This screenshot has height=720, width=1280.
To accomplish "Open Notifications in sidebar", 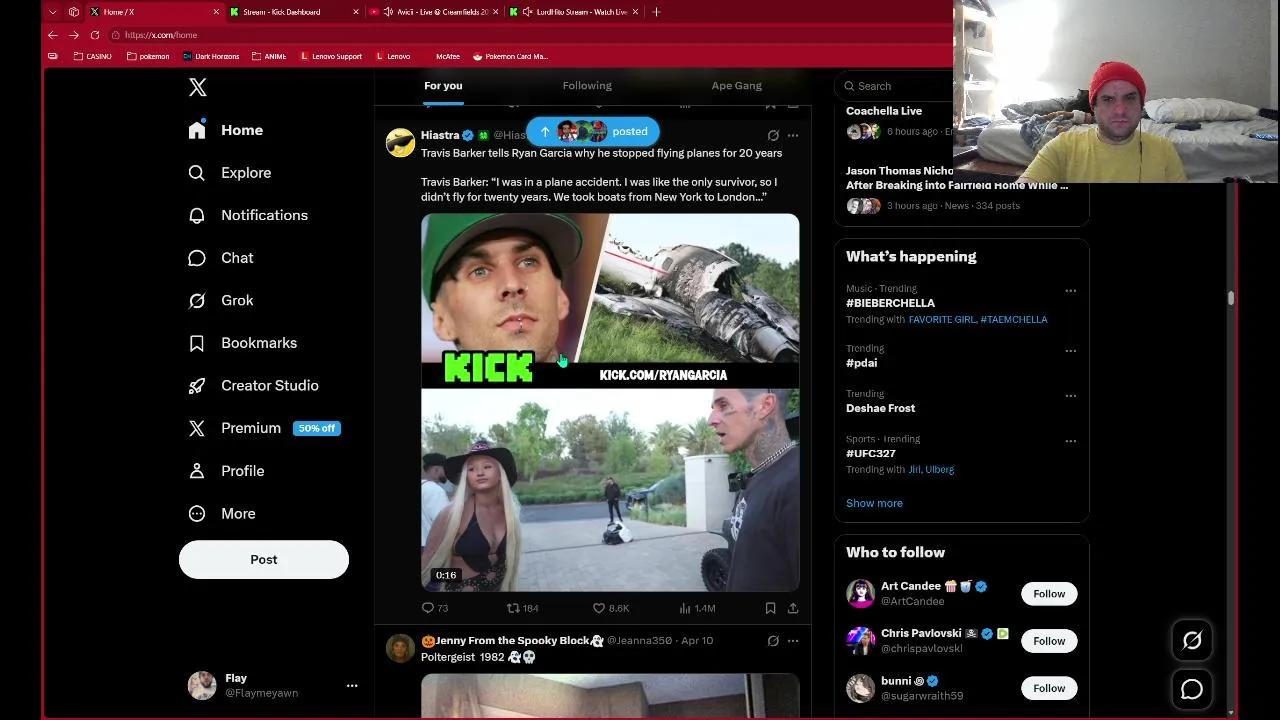I will [x=247, y=215].
